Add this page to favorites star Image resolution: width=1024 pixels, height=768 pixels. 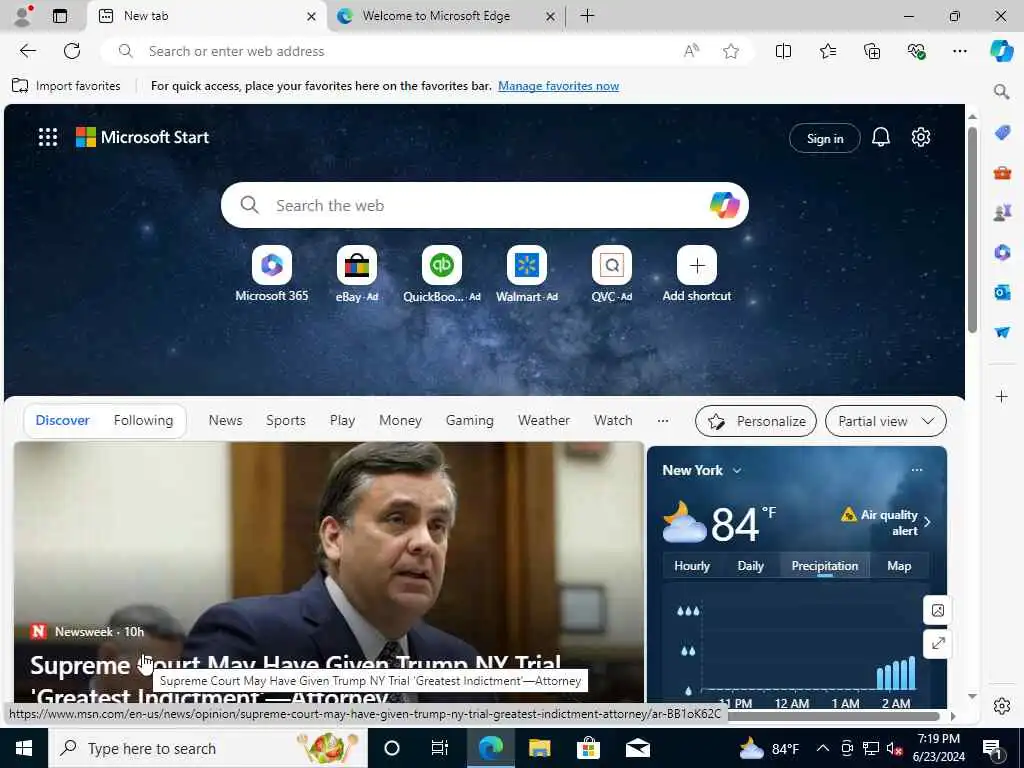coord(731,51)
